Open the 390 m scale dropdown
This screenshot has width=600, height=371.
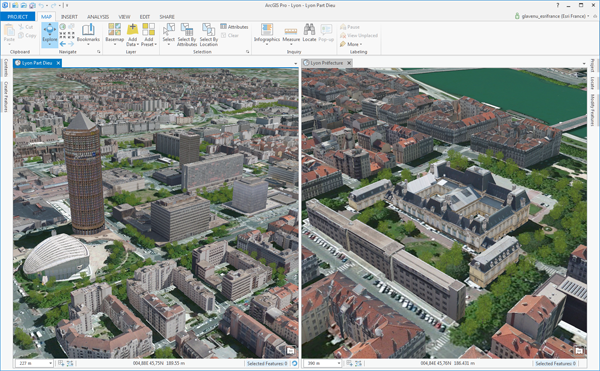tap(339, 363)
